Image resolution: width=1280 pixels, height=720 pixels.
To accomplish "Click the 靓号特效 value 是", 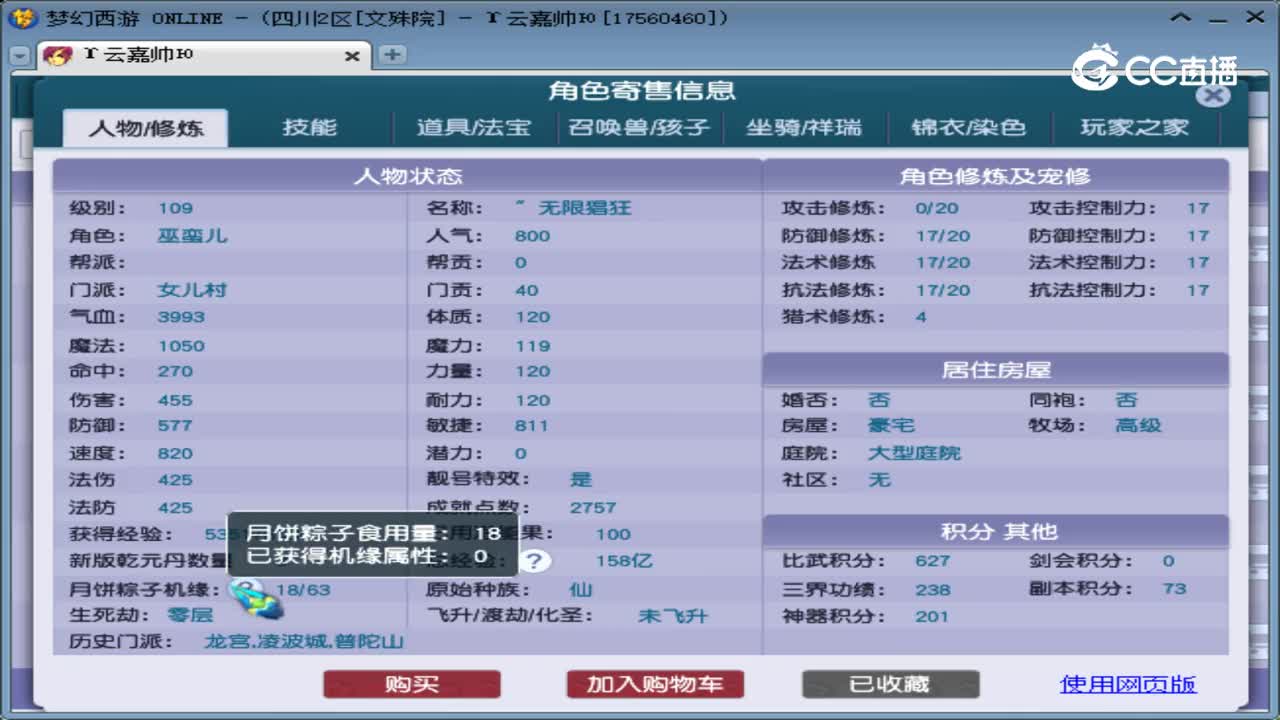I will tap(581, 480).
